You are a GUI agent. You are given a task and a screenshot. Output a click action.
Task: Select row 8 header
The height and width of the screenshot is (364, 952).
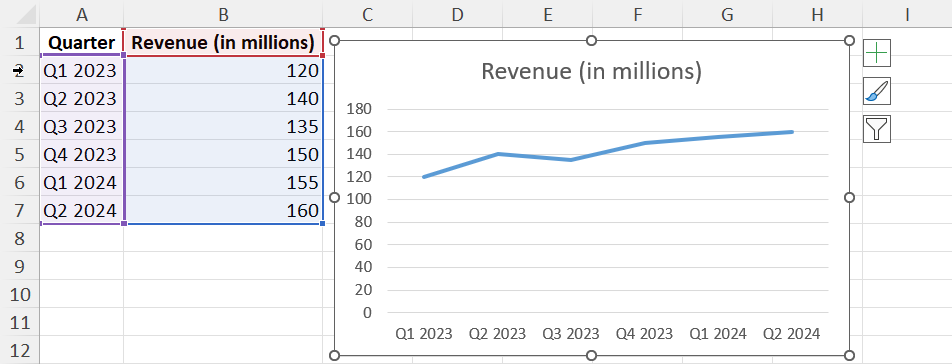tap(19, 238)
